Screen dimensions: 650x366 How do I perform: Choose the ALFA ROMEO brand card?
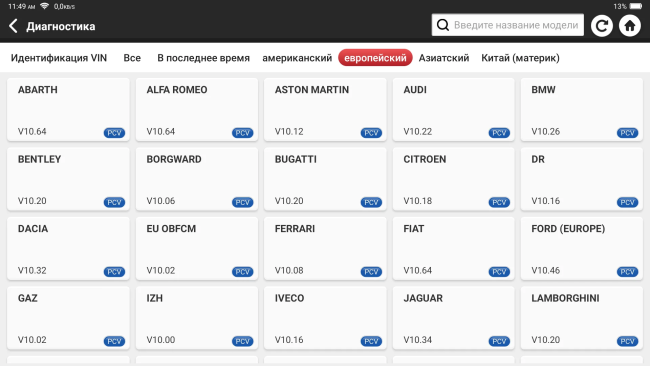click(197, 109)
